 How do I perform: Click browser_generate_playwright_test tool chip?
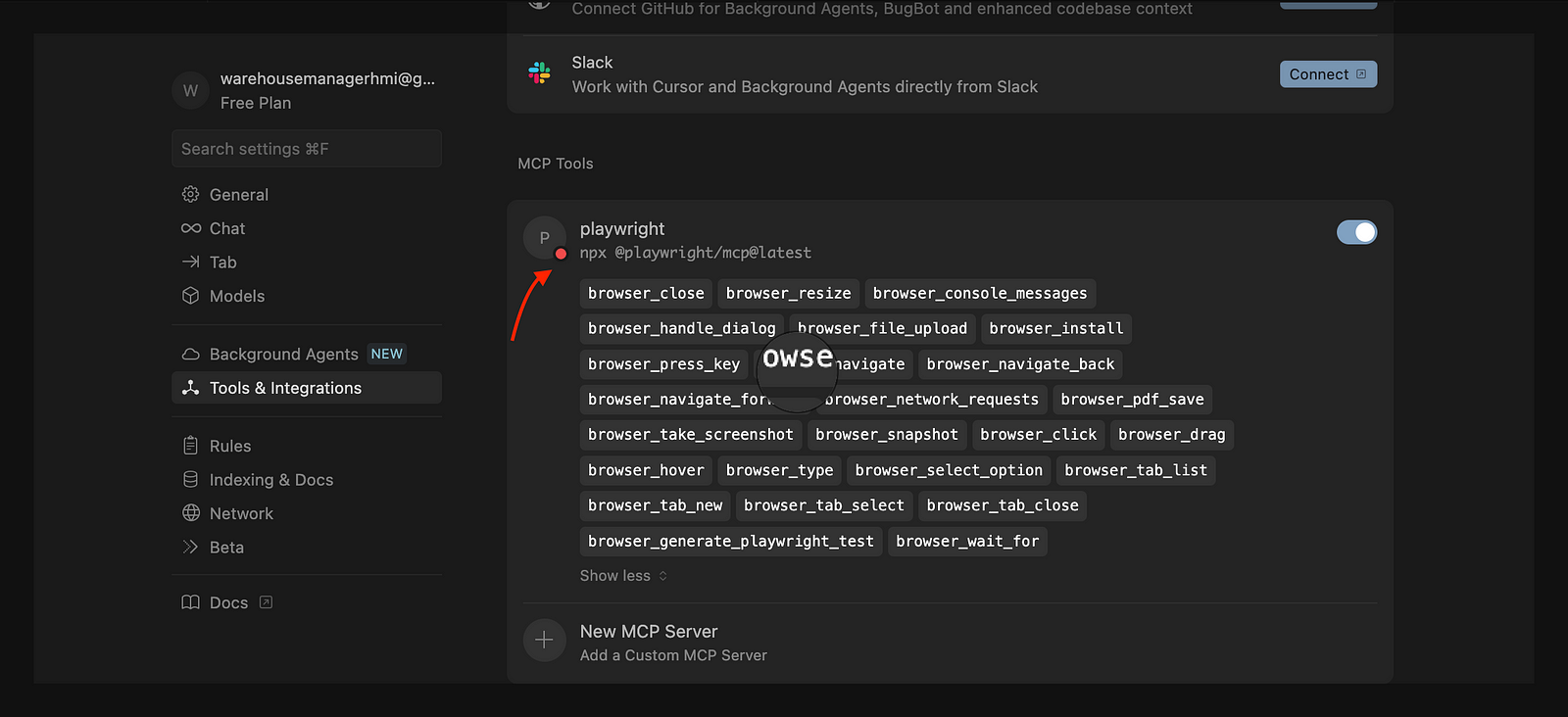click(x=730, y=541)
